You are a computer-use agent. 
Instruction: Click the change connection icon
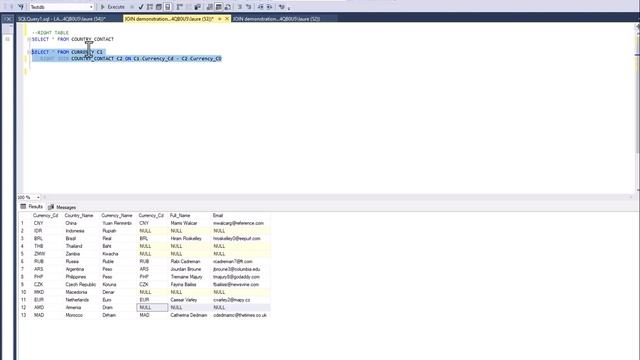click(x=21, y=7)
